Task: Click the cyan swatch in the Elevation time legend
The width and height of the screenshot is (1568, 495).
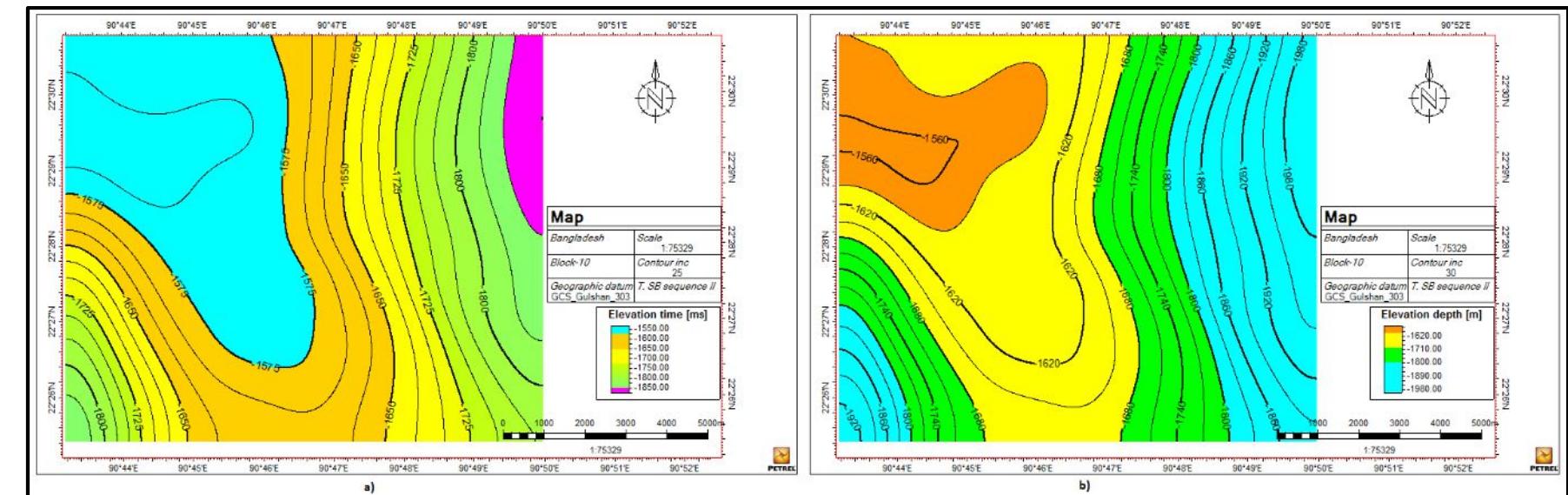Action: (620, 331)
